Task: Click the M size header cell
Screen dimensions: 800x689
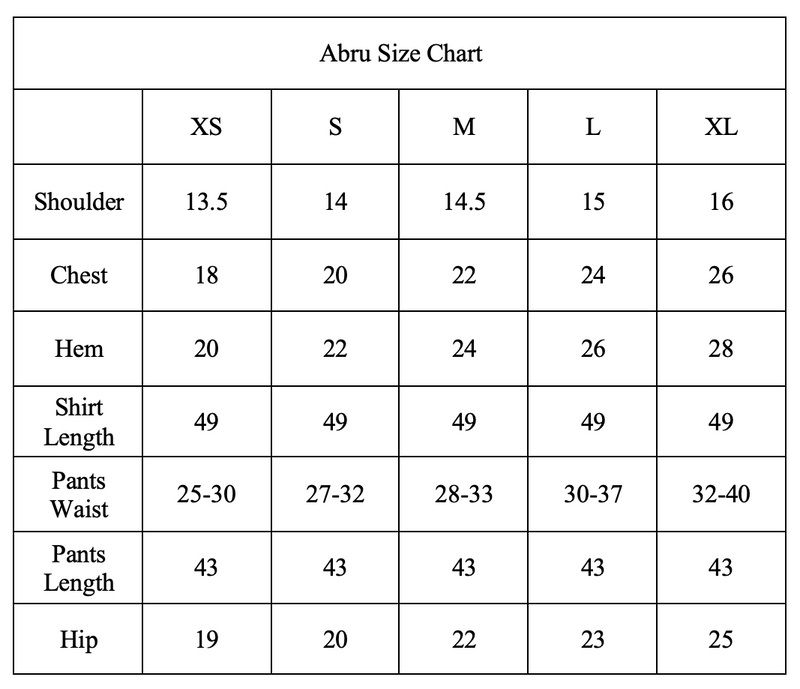Action: click(x=463, y=127)
